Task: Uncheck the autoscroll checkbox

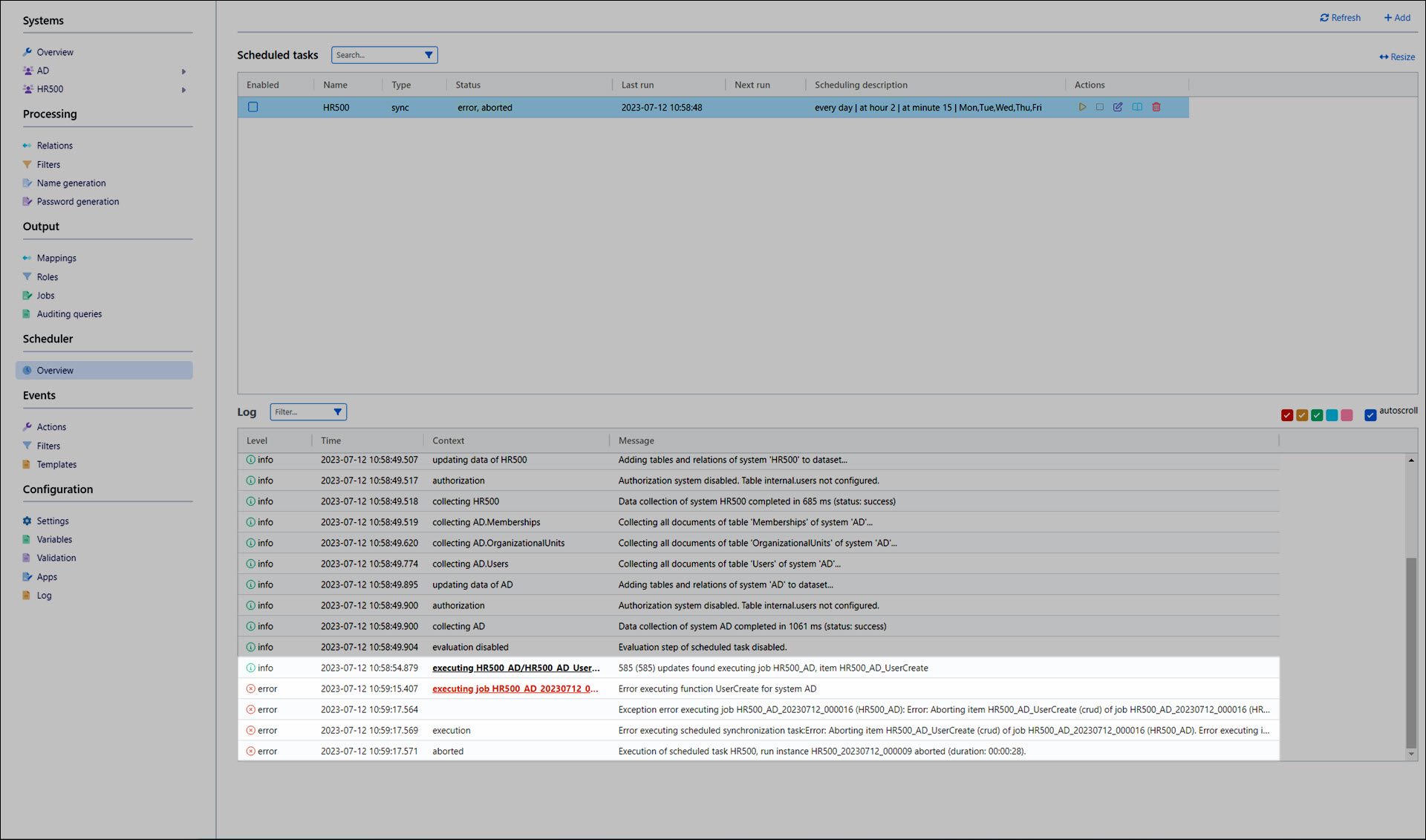Action: (1370, 415)
